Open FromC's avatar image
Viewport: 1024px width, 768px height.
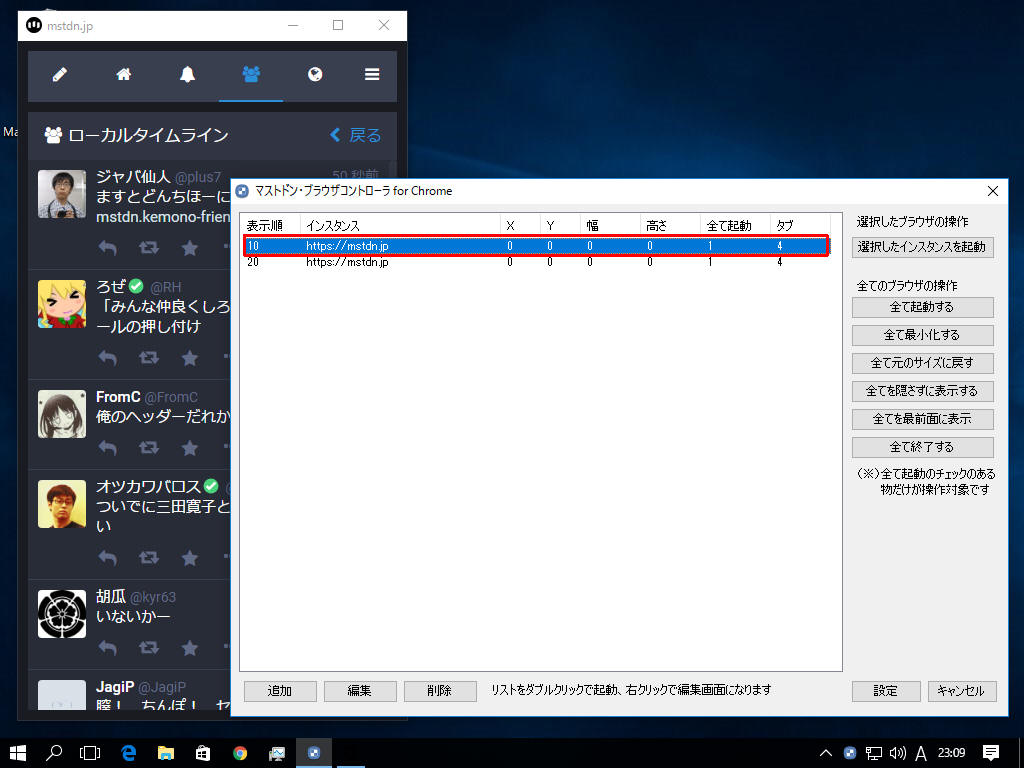point(62,414)
